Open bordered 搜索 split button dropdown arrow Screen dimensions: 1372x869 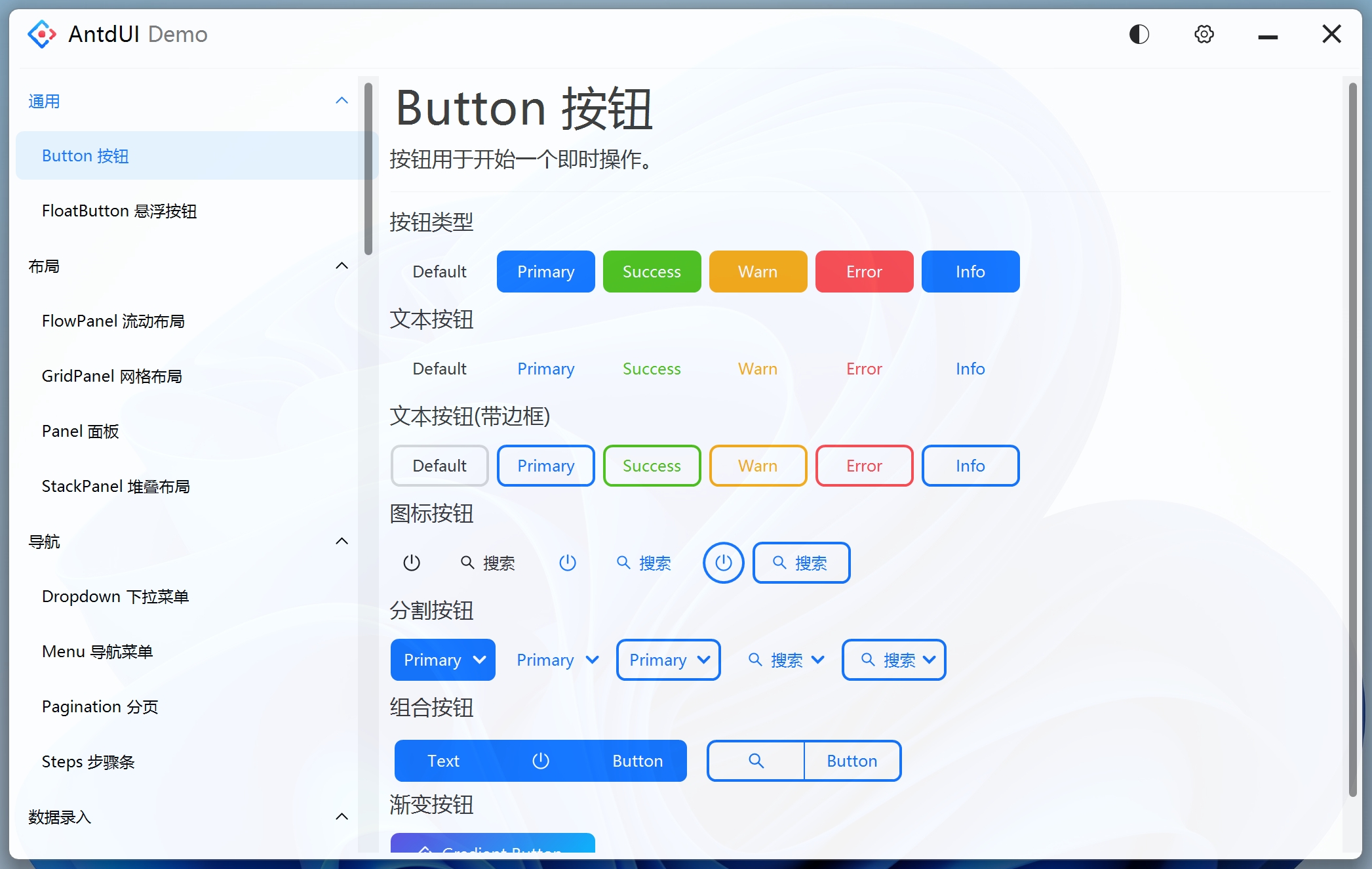point(930,660)
